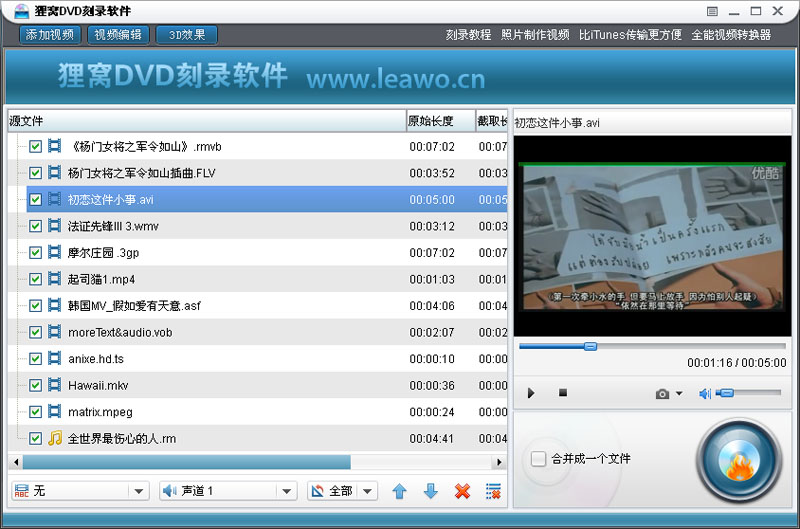
Task: Expand snapshot options arrow beside camera
Action: pyautogui.click(x=679, y=393)
